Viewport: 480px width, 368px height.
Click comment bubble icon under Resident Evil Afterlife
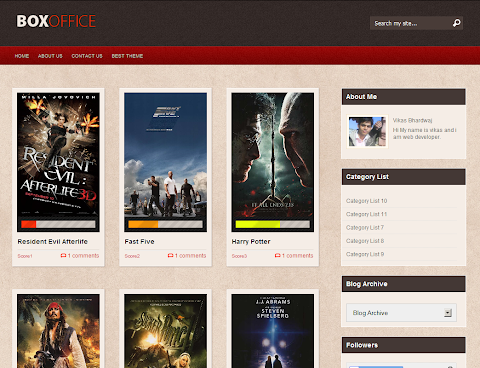(x=63, y=255)
